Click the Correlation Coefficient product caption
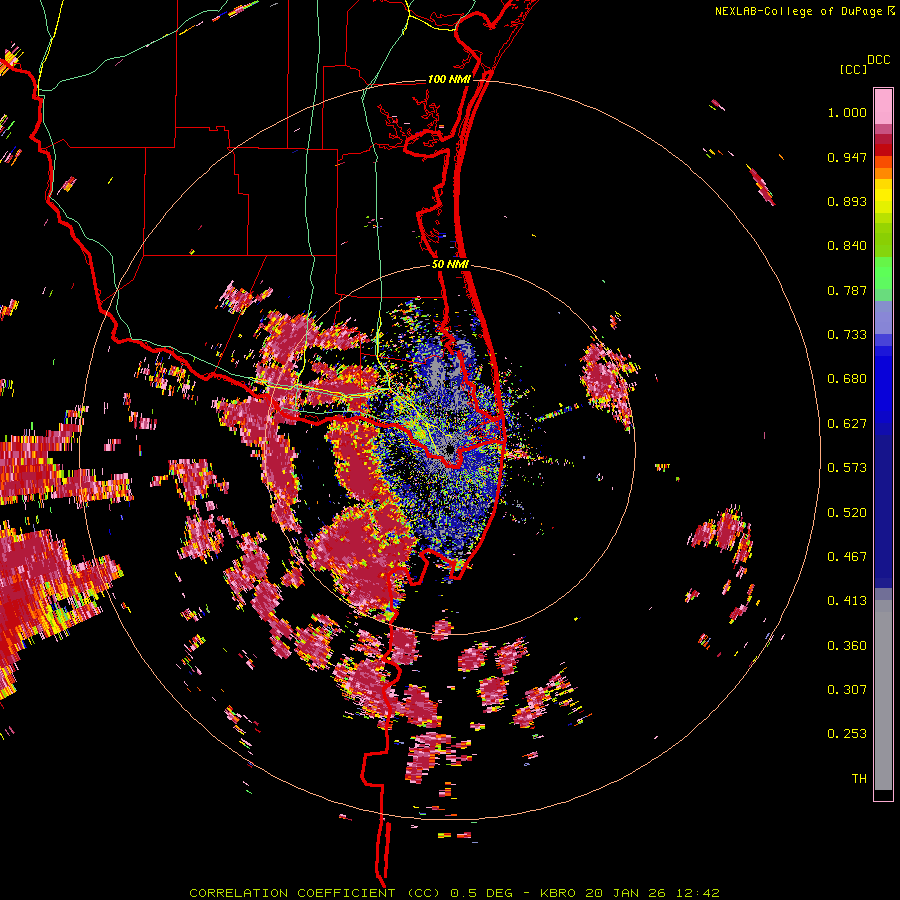Viewport: 900px width, 900px height. (454, 893)
